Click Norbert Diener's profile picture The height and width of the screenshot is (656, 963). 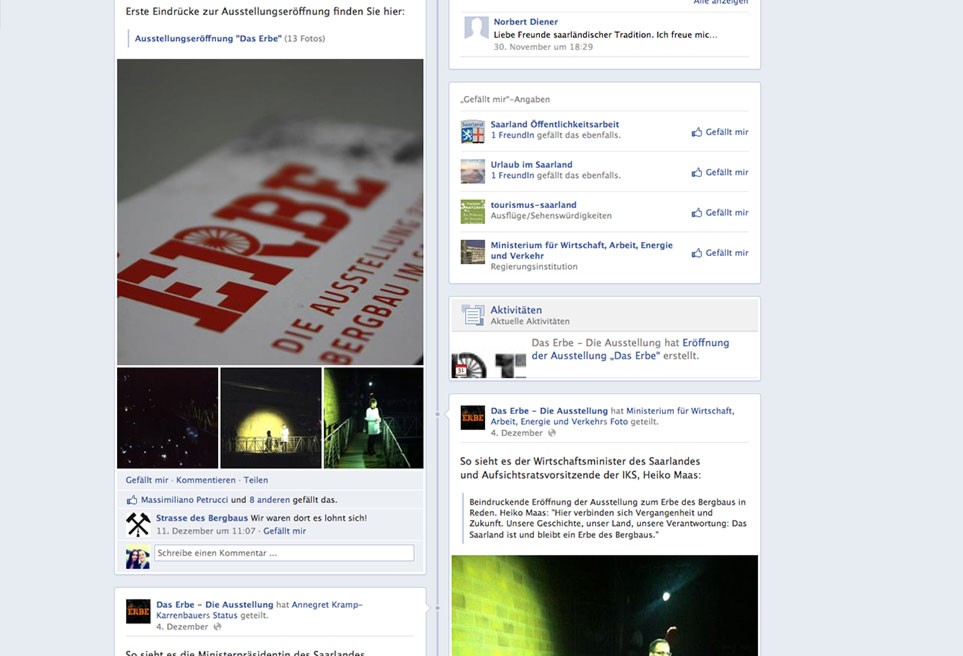click(476, 28)
